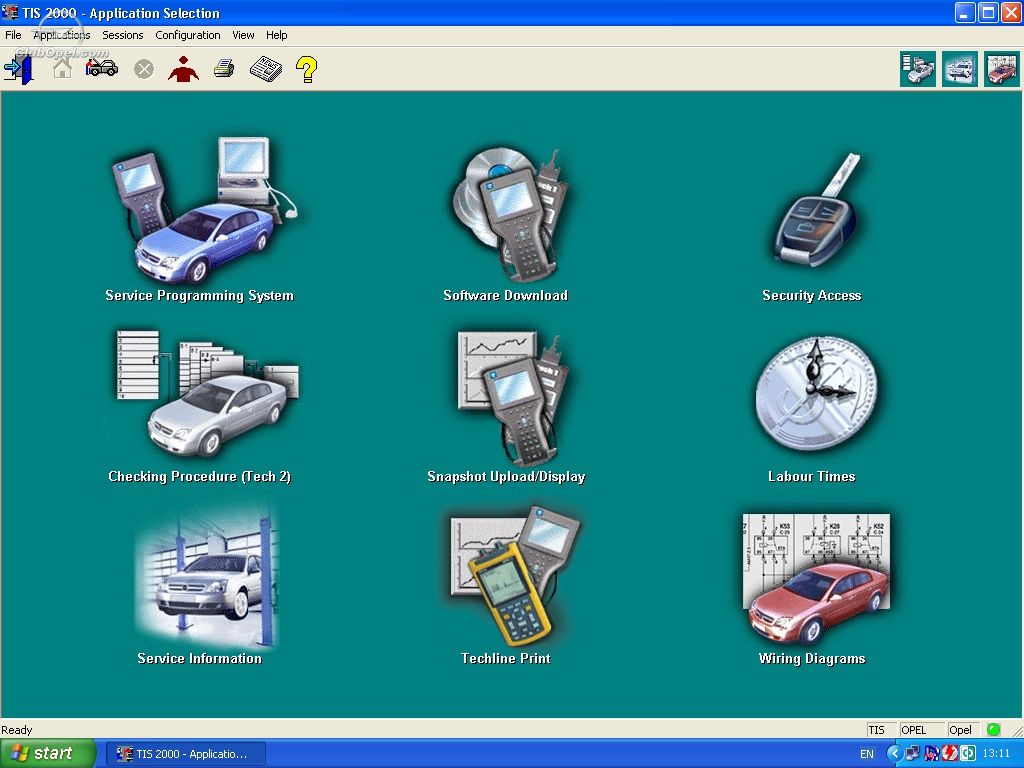This screenshot has height=768, width=1024.
Task: Click the Service Information shortcut in toolbar
Action: [959, 69]
